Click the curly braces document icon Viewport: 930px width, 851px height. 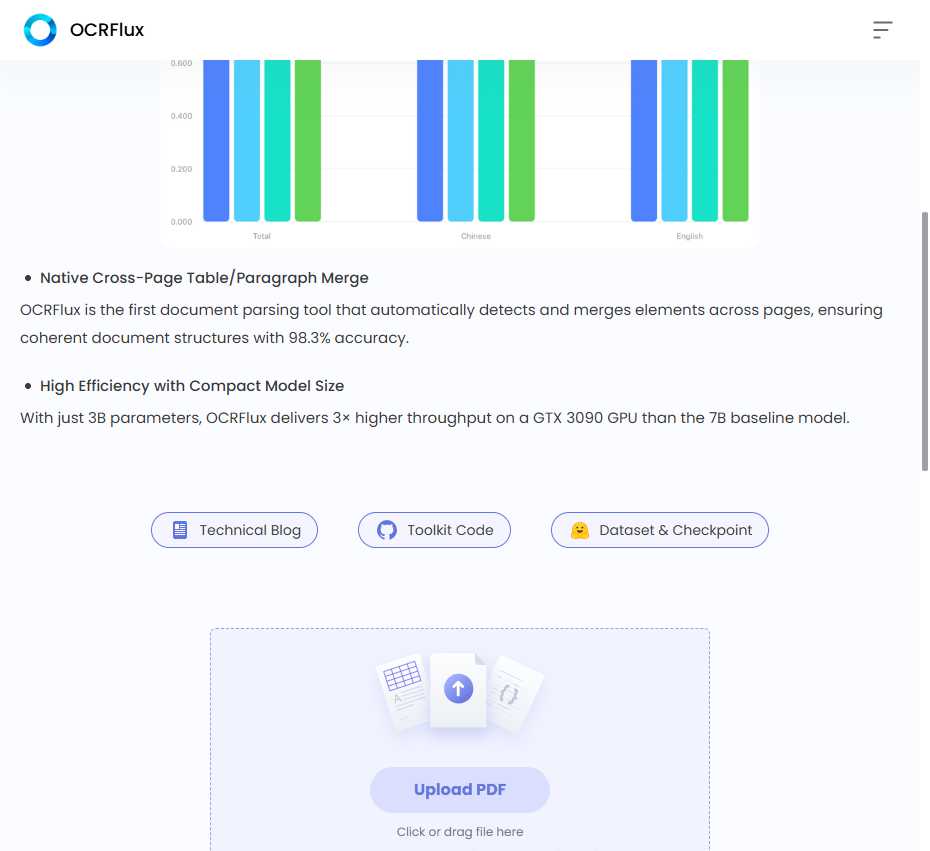[x=512, y=691]
